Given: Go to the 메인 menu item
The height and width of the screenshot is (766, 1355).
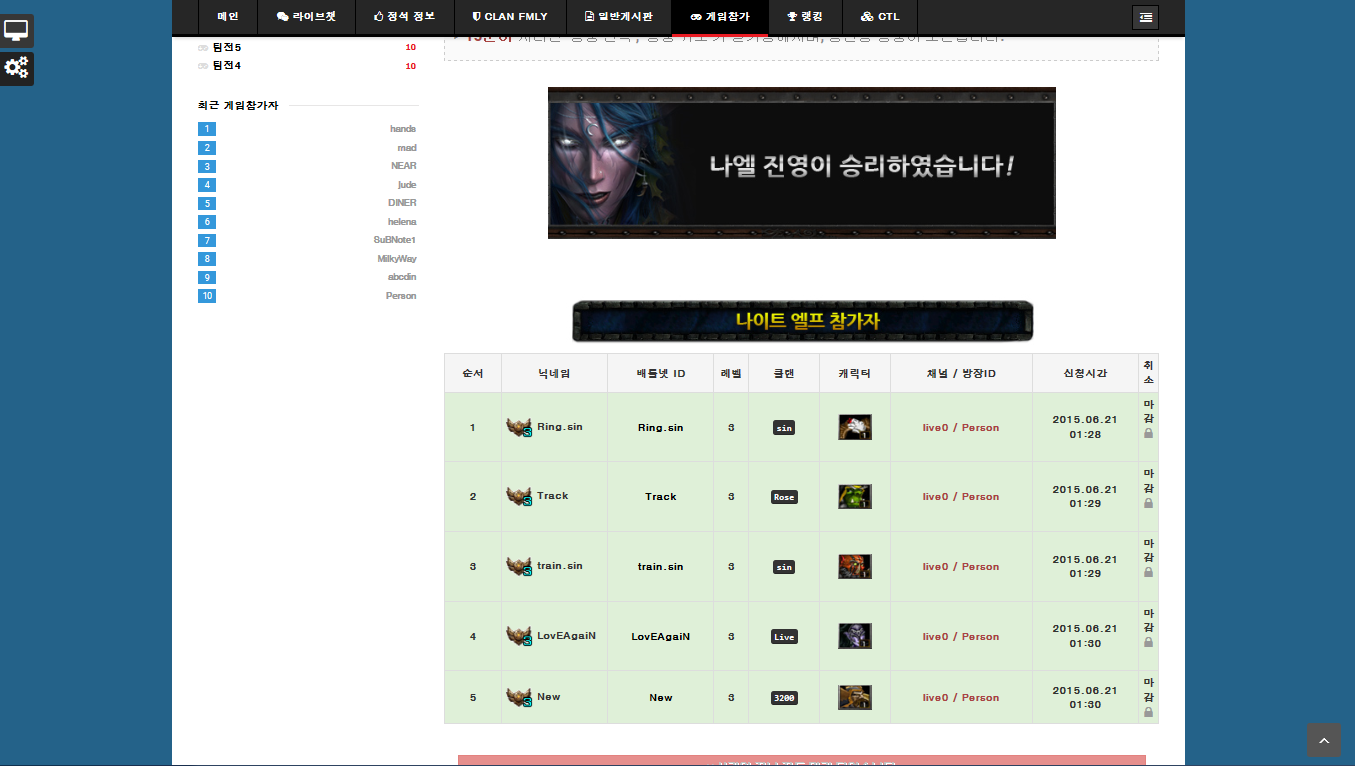Looking at the screenshot, I should 228,17.
